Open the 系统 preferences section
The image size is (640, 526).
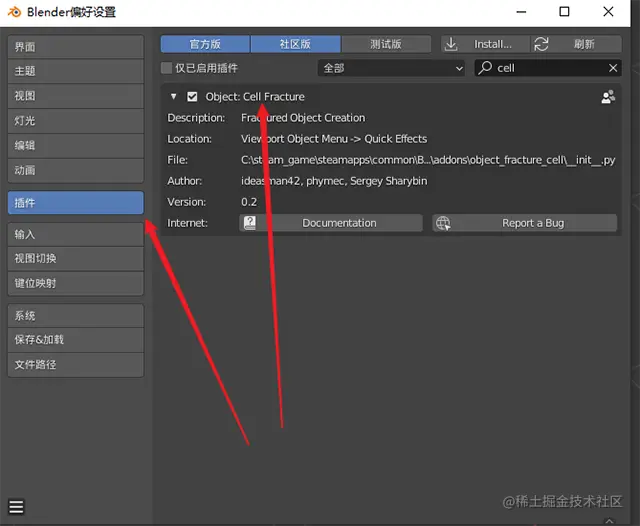click(76, 316)
